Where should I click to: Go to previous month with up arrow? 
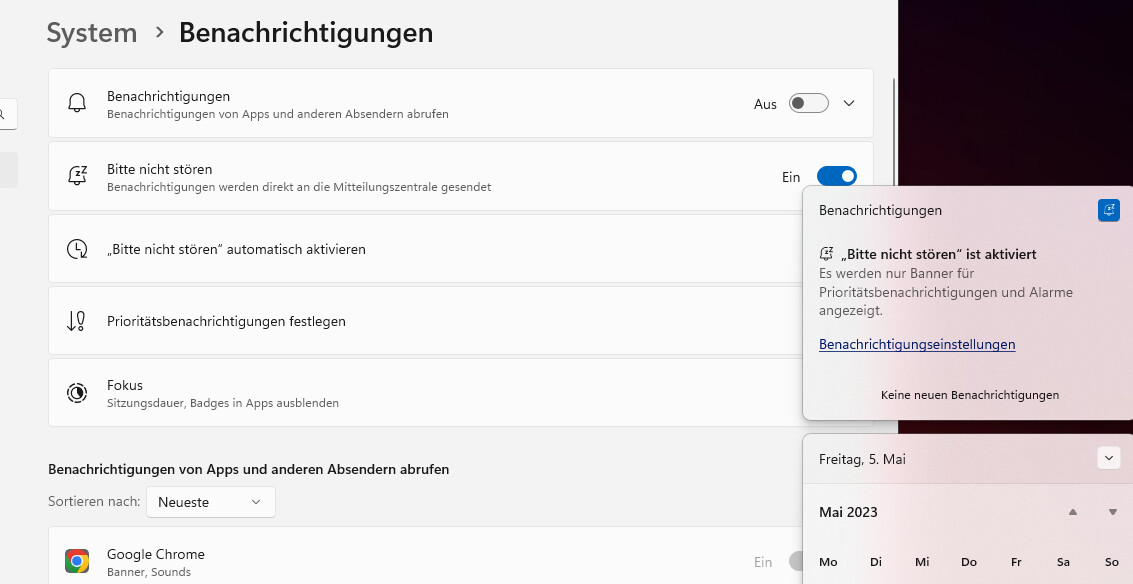click(x=1072, y=512)
